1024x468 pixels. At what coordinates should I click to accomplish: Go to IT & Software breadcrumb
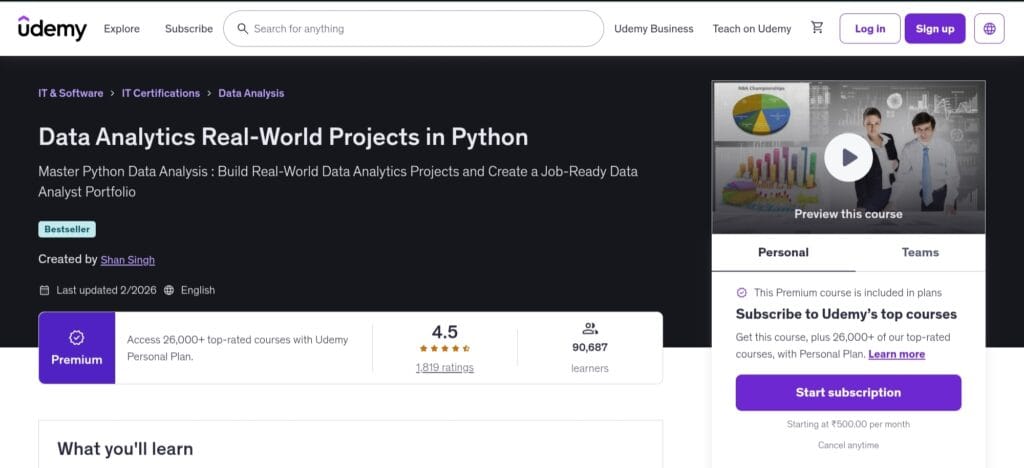71,93
